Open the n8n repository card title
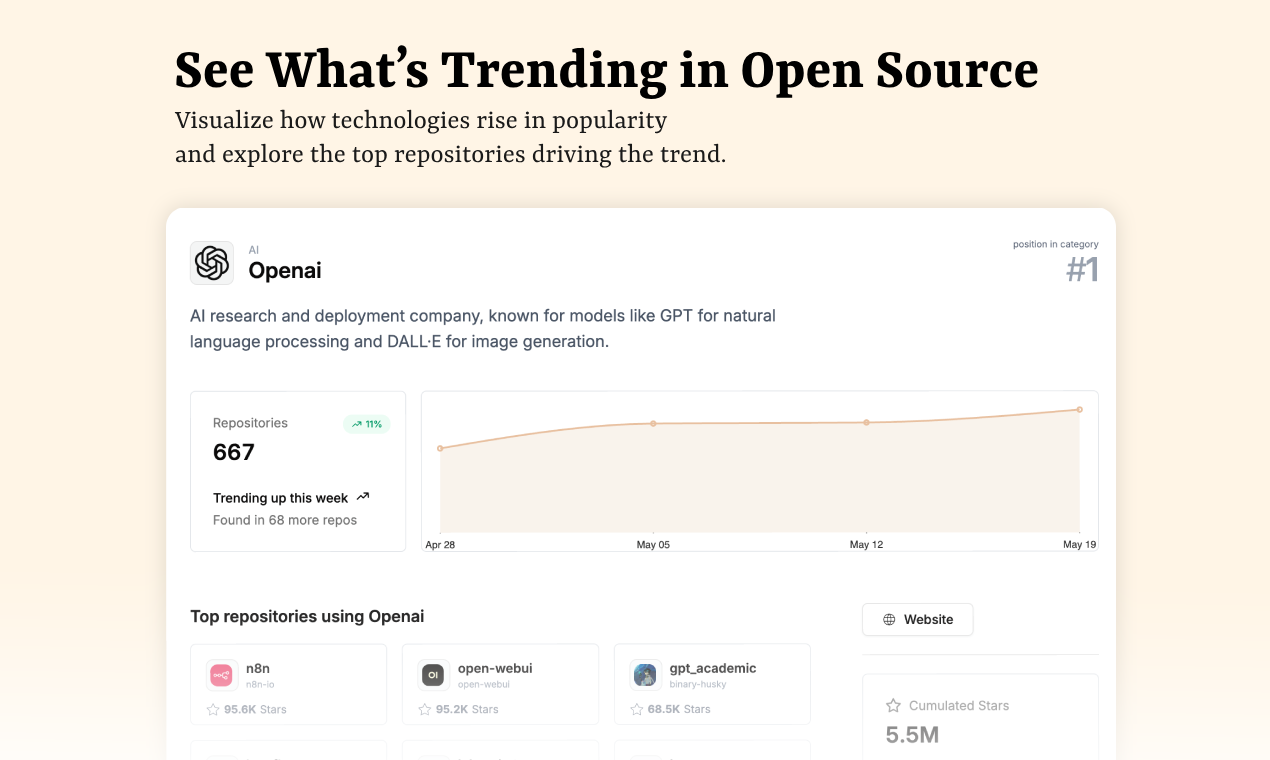Viewport: 1270px width, 760px height. (x=258, y=668)
